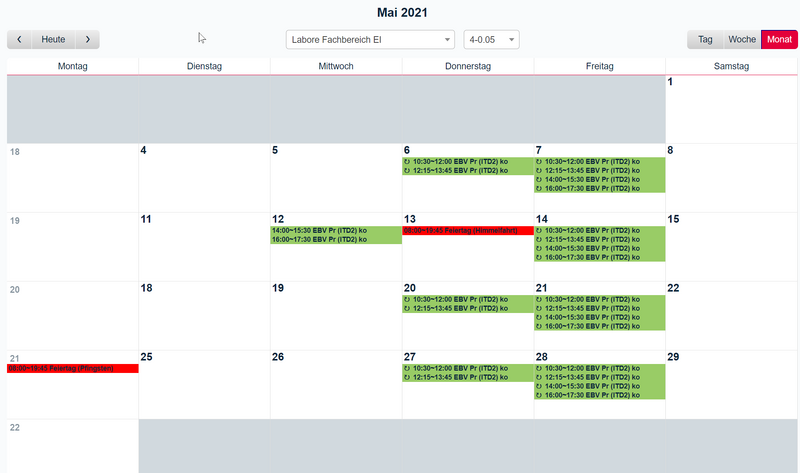Open 10:30-12:00 EBV Pr event on May 28
Screen dimensions: 800x473
599,368
